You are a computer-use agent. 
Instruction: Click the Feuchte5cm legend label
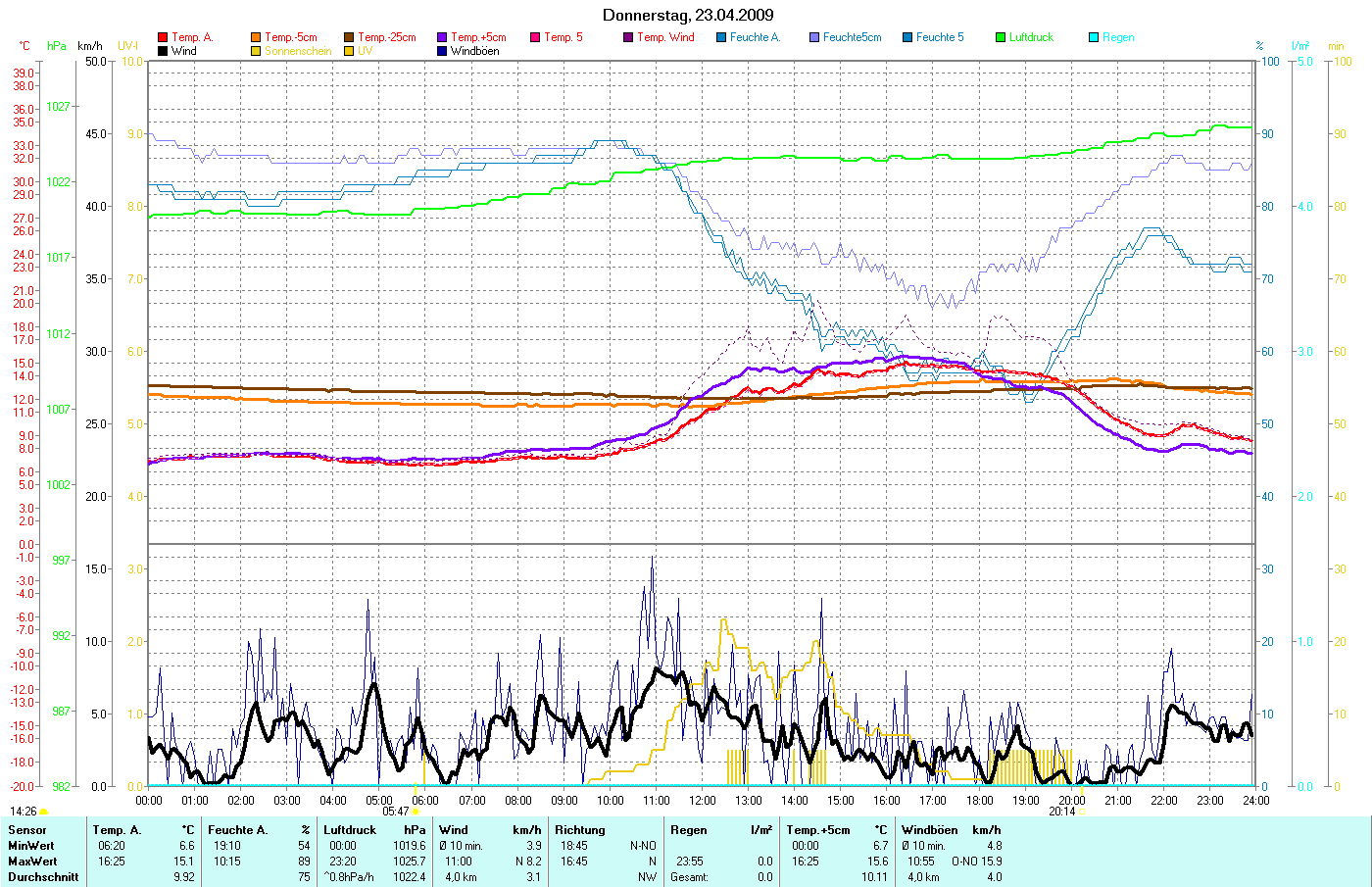[x=852, y=37]
